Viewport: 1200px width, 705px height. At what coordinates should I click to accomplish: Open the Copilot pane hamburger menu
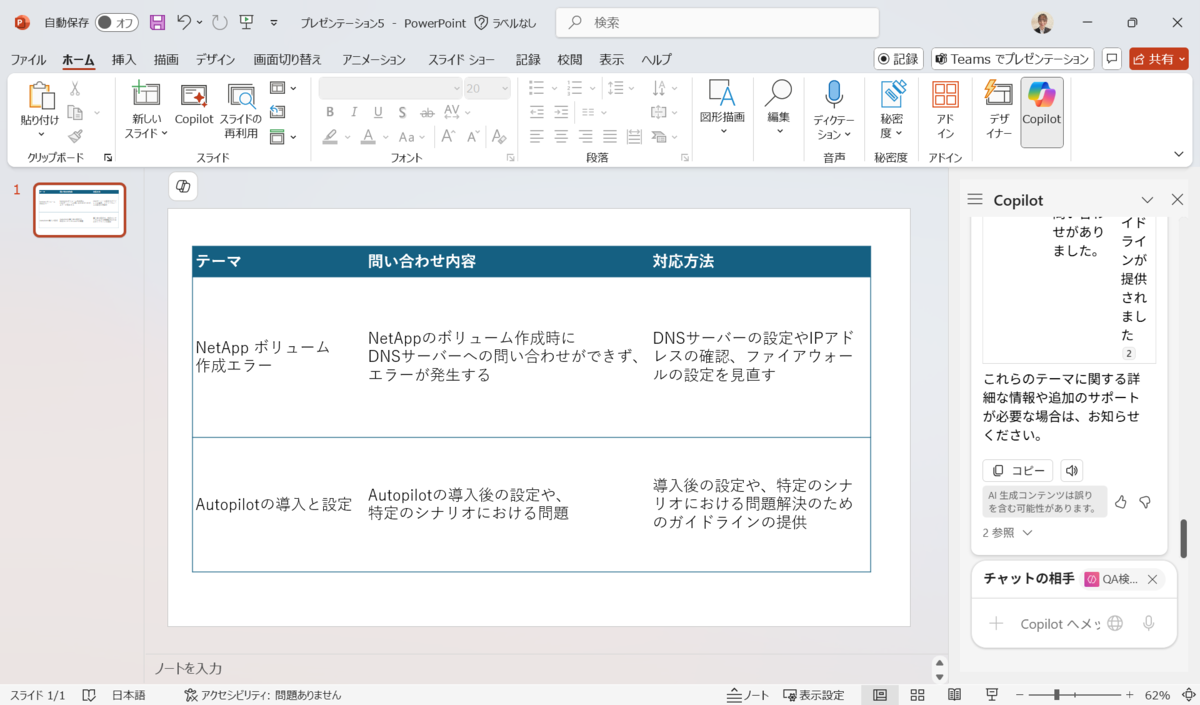tap(975, 200)
